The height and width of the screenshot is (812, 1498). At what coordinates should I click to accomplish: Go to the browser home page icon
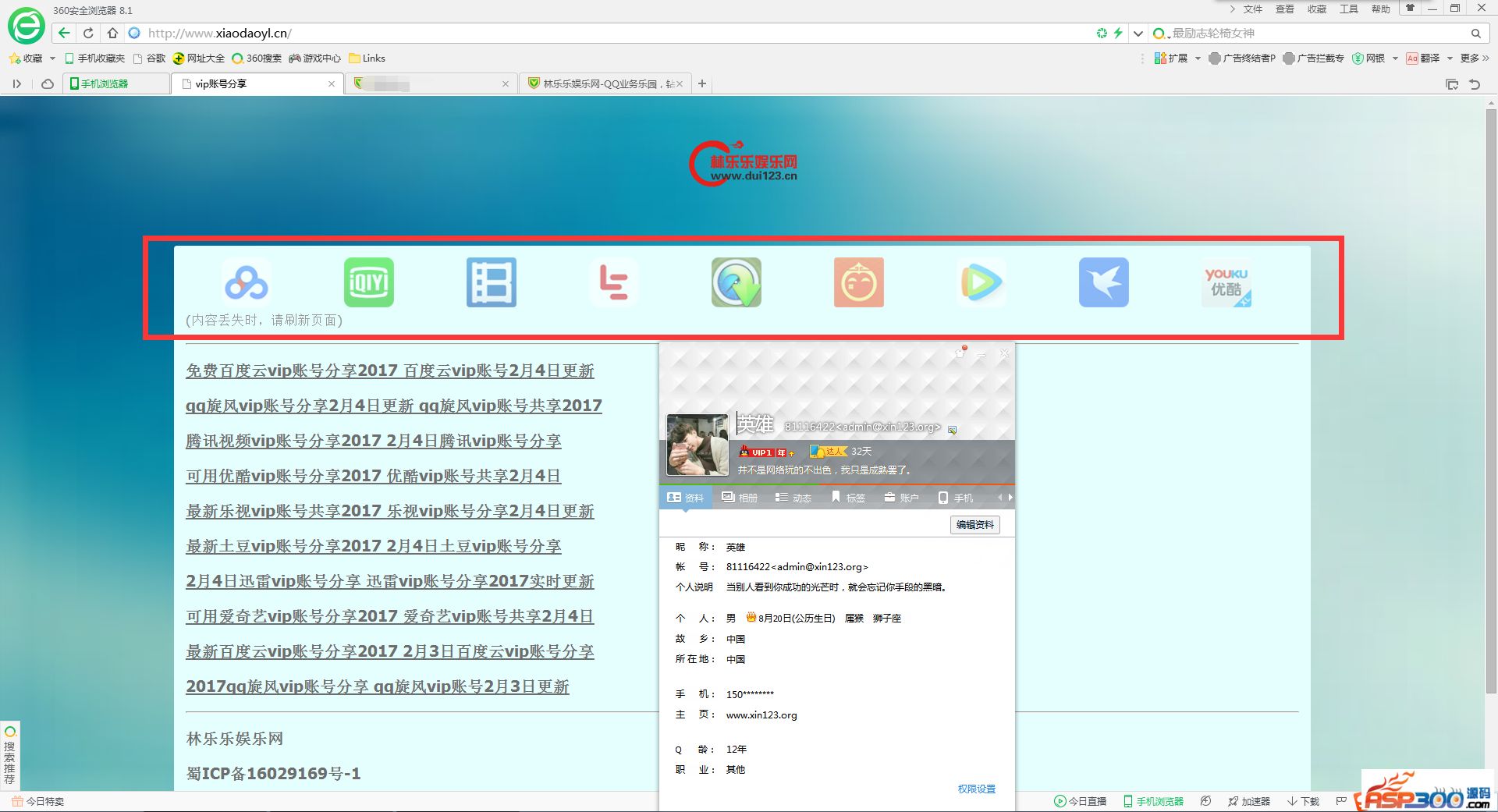coord(112,33)
